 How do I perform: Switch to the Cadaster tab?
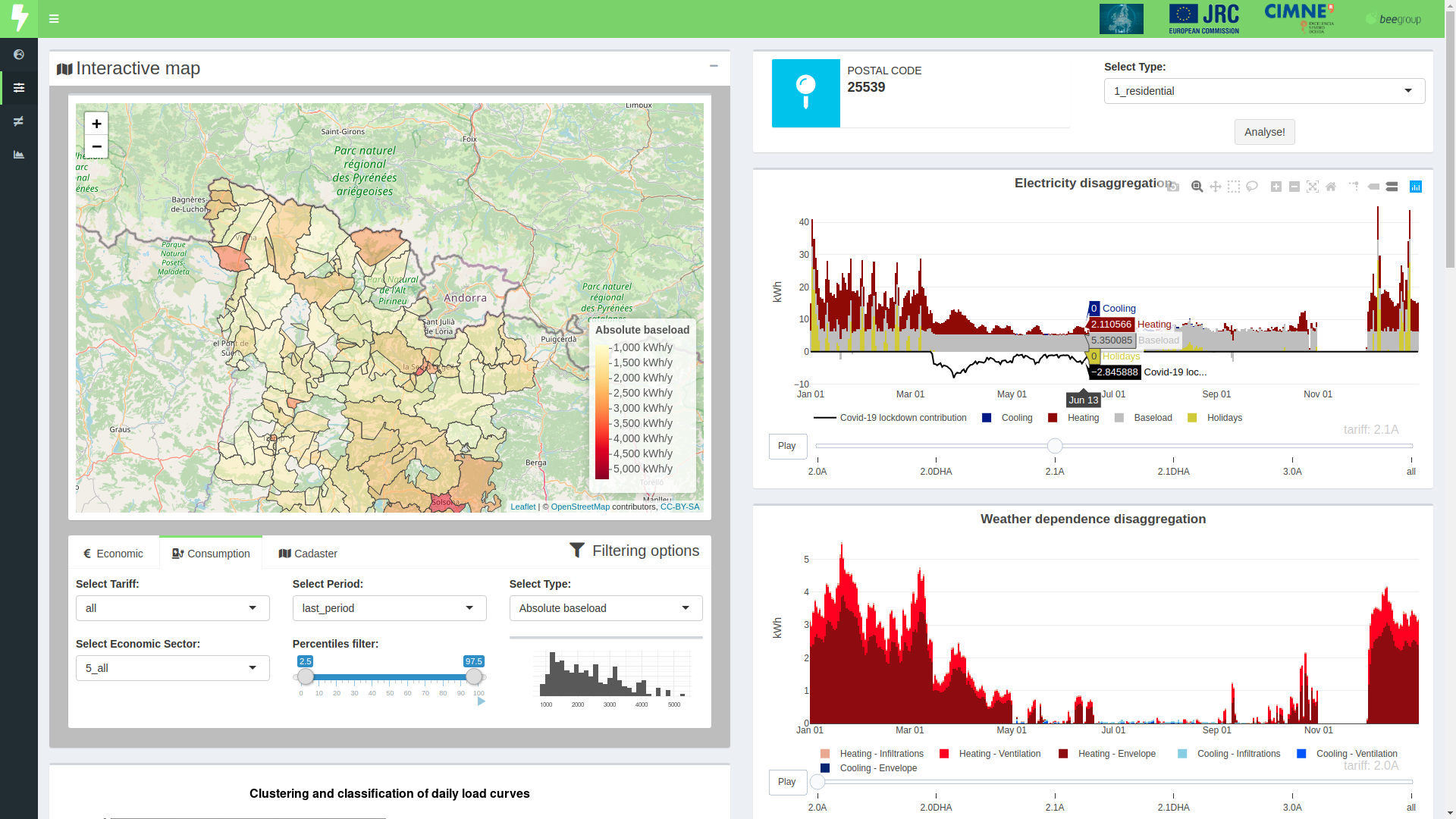pos(308,554)
